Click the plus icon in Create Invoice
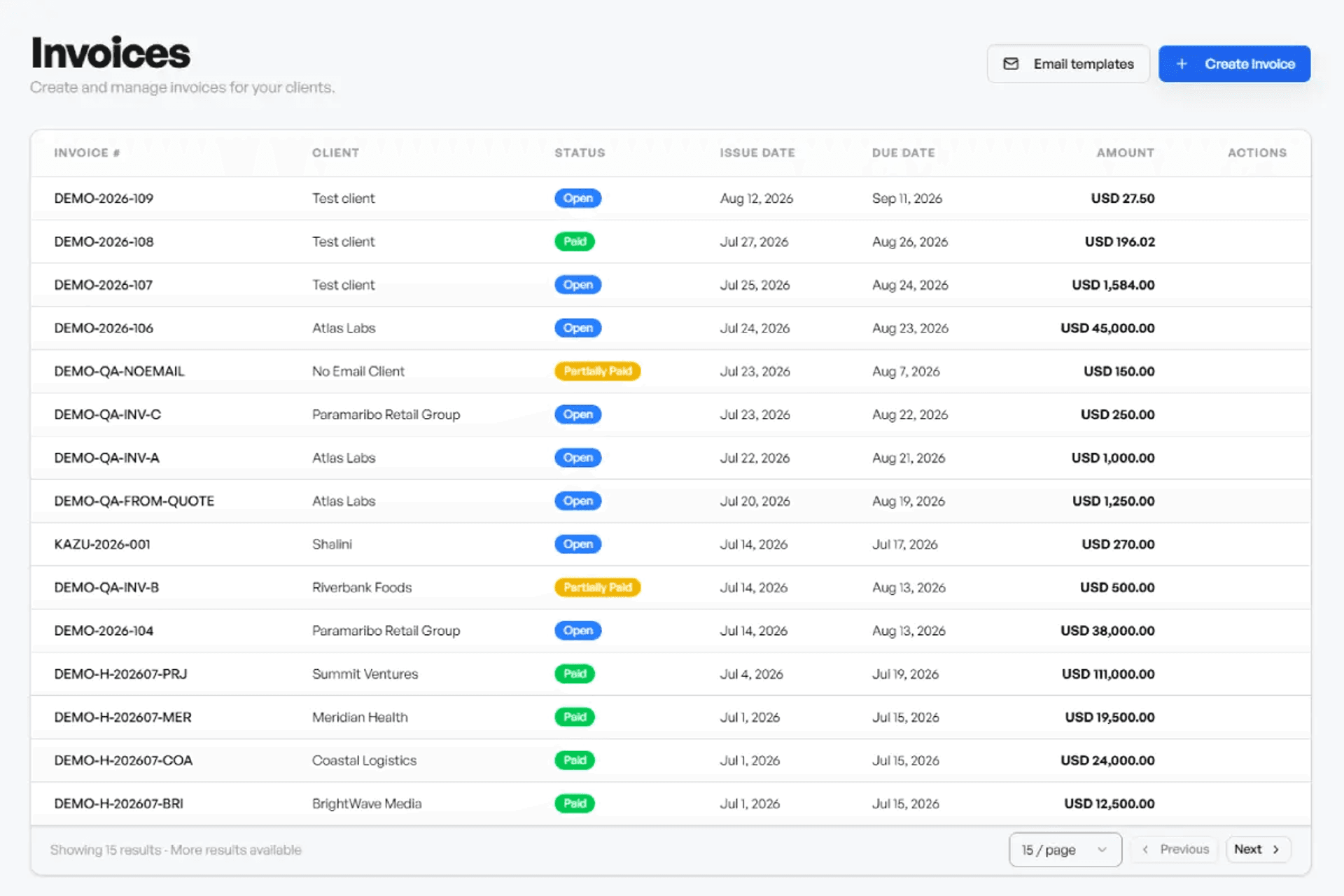This screenshot has height=896, width=1344. 1182,64
